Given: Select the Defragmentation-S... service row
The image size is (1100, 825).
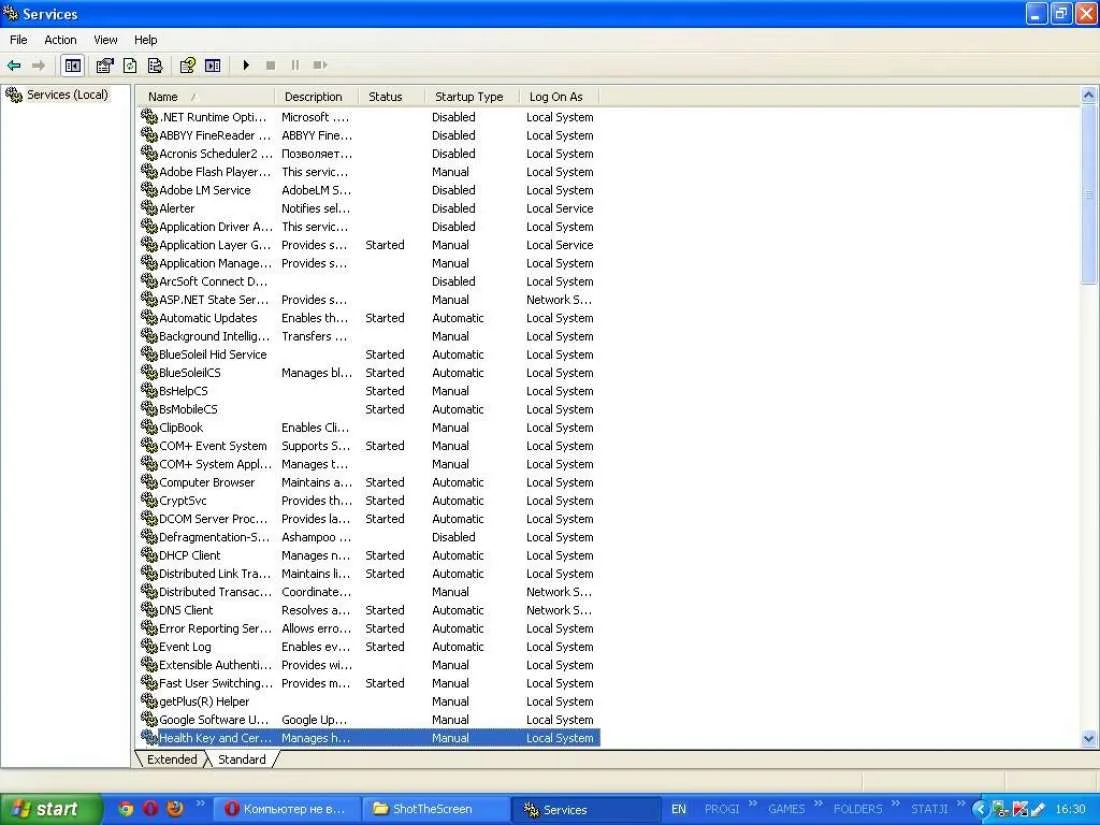Looking at the screenshot, I should [370, 537].
